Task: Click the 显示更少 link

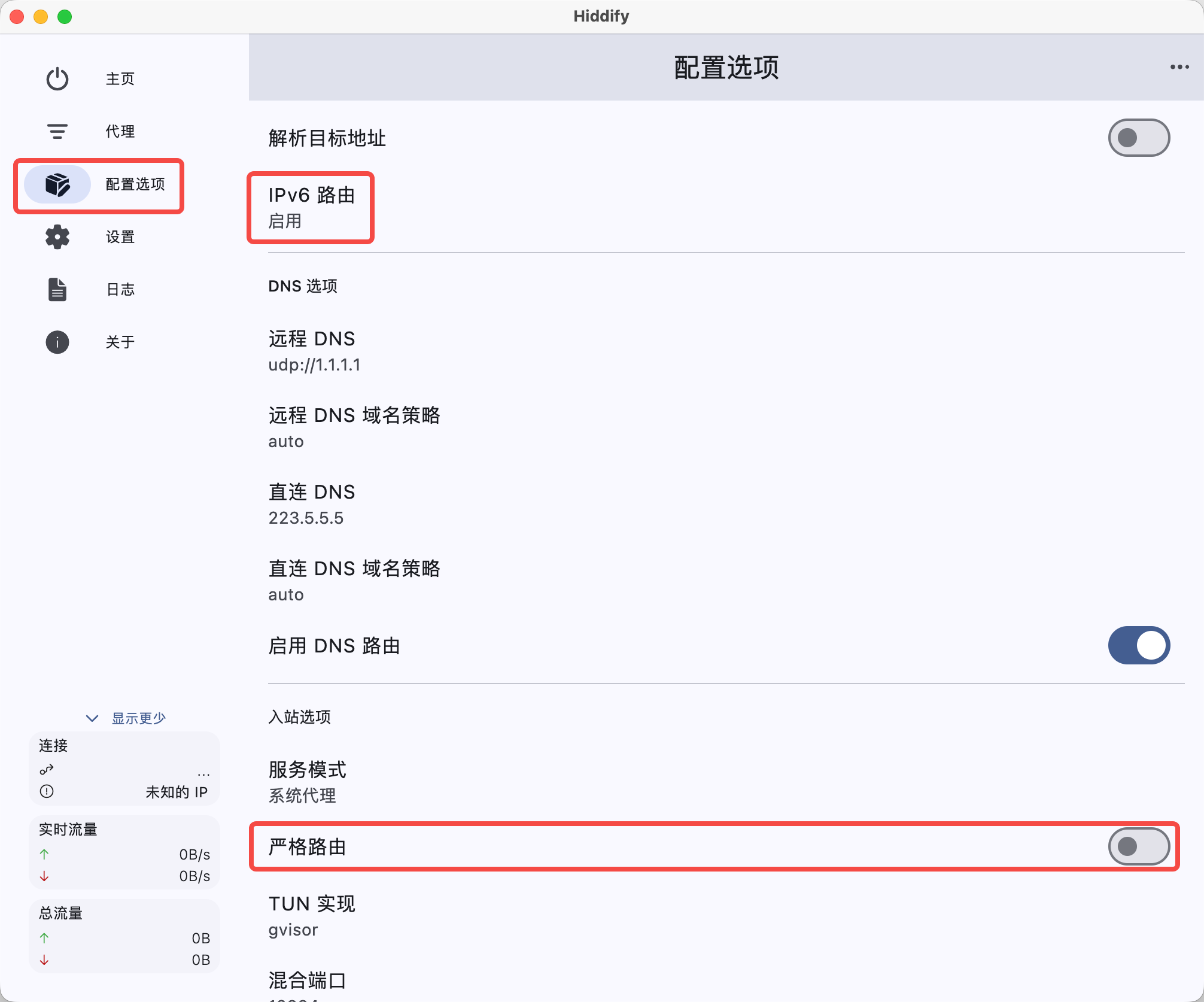Action: click(x=139, y=718)
